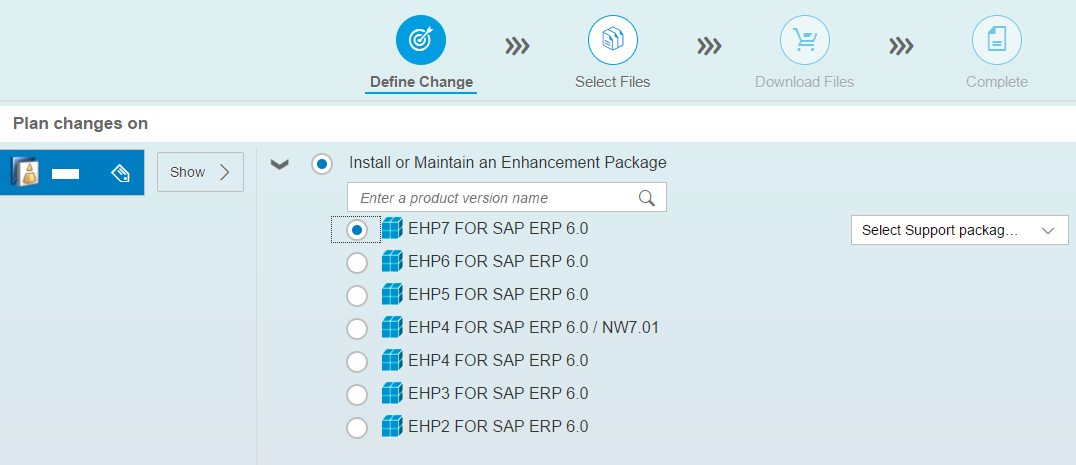The height and width of the screenshot is (465, 1076).
Task: Click the Install or Maintain an Enhancement Package label
Action: [x=508, y=163]
